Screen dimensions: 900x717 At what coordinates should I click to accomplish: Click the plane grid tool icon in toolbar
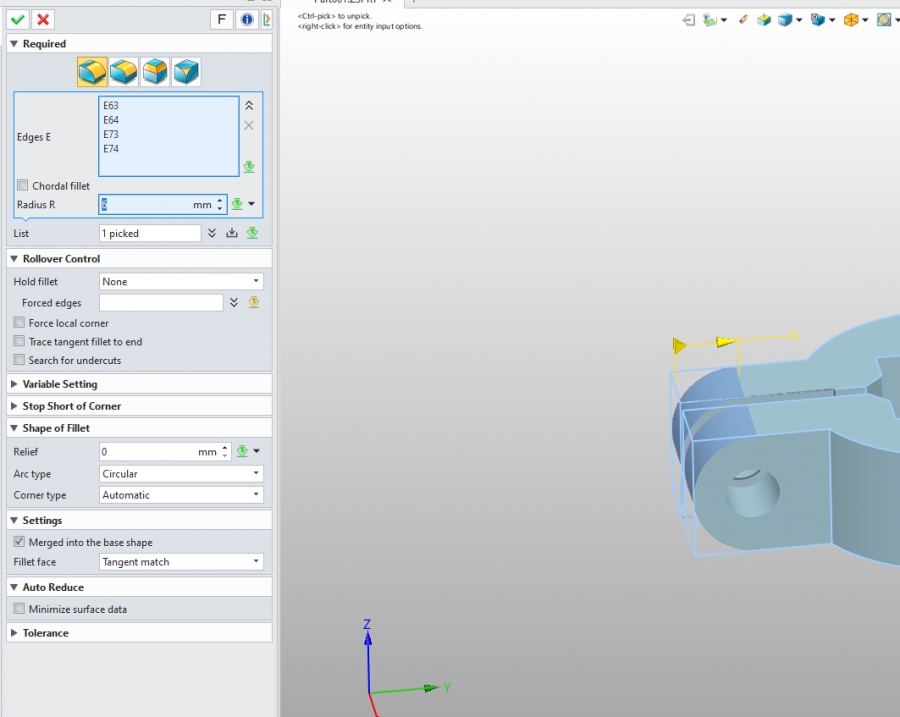click(x=711, y=21)
